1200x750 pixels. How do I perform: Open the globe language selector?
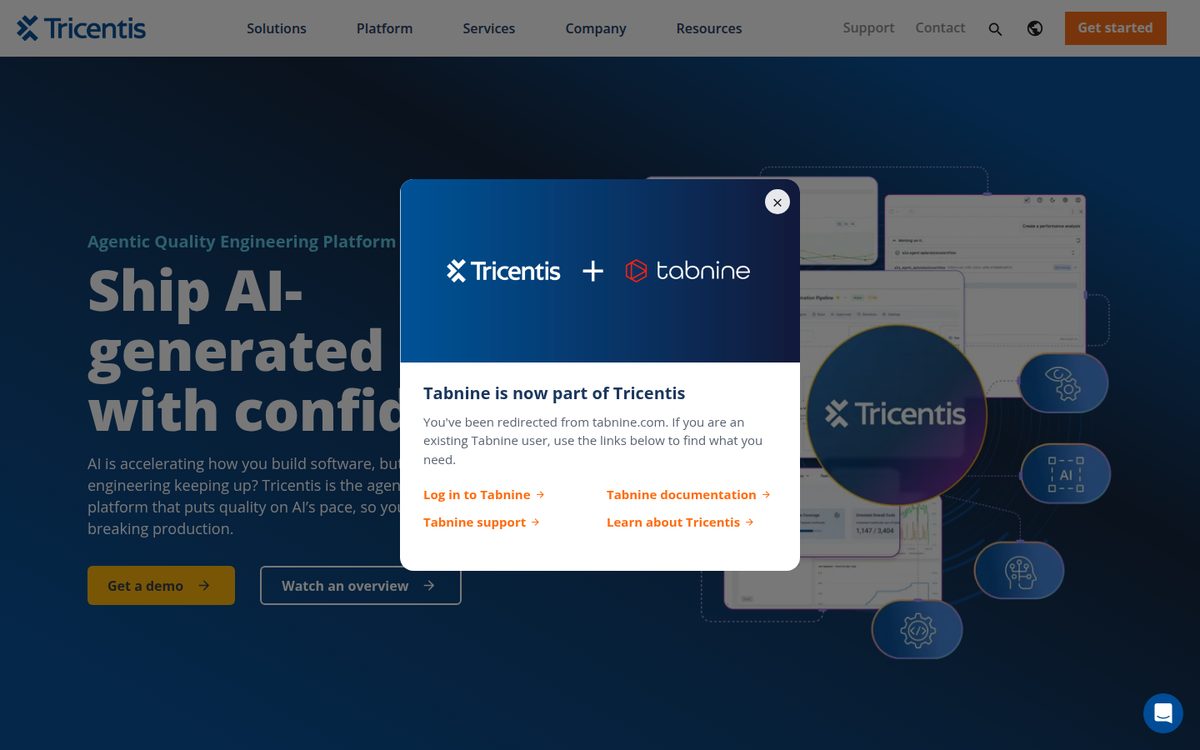pos(1035,29)
